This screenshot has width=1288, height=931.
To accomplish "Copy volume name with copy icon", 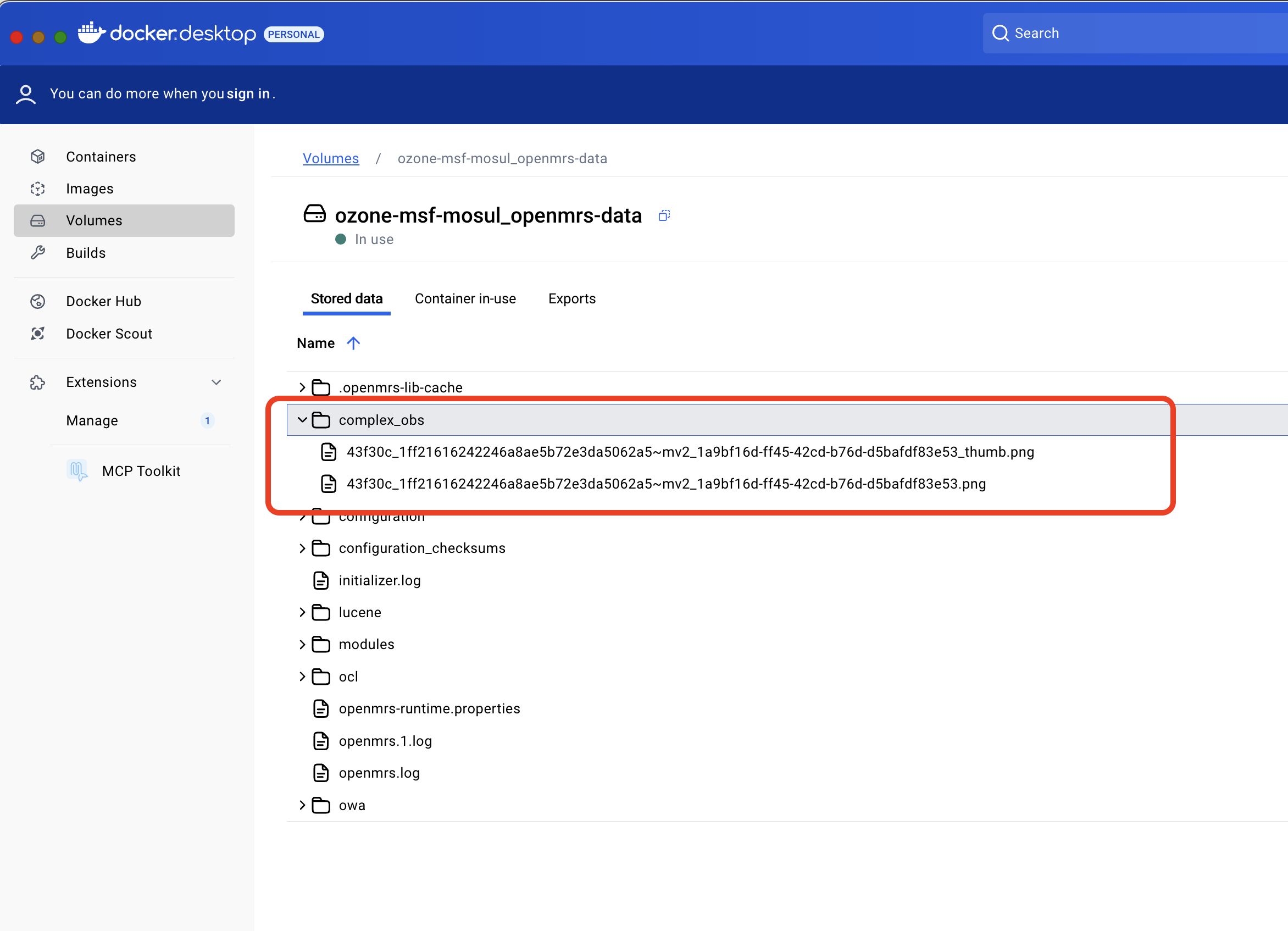I will pyautogui.click(x=664, y=215).
